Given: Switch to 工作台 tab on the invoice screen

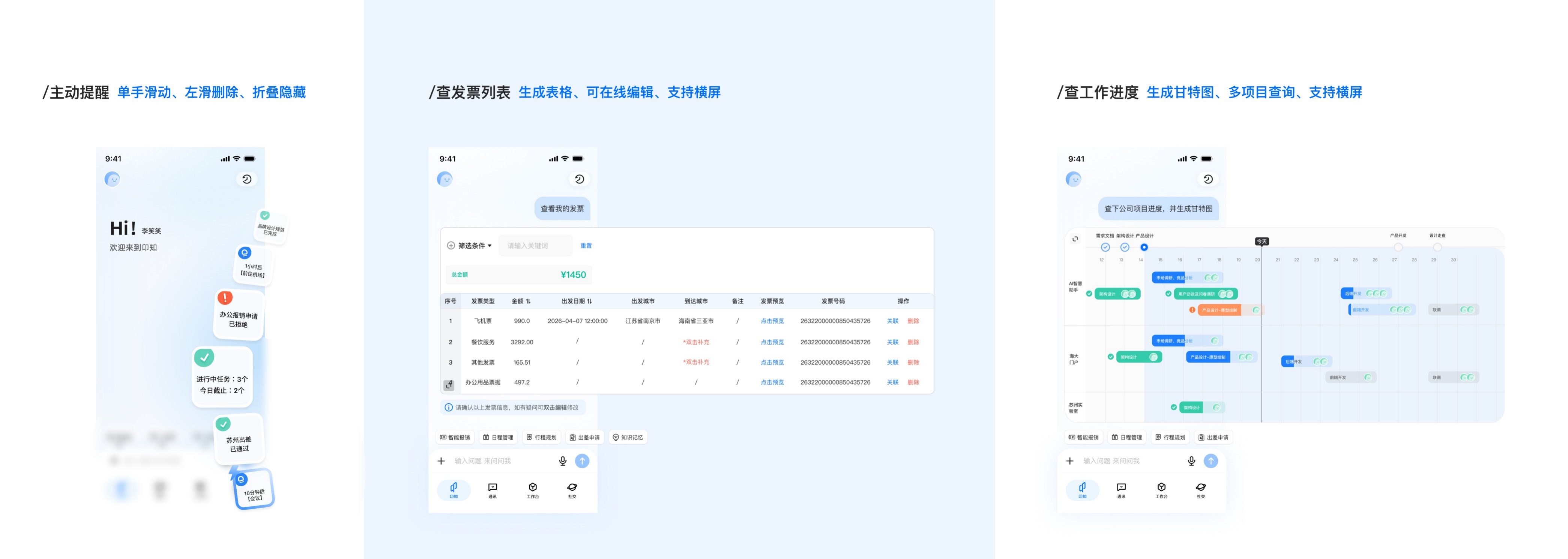Looking at the screenshot, I should tap(533, 490).
